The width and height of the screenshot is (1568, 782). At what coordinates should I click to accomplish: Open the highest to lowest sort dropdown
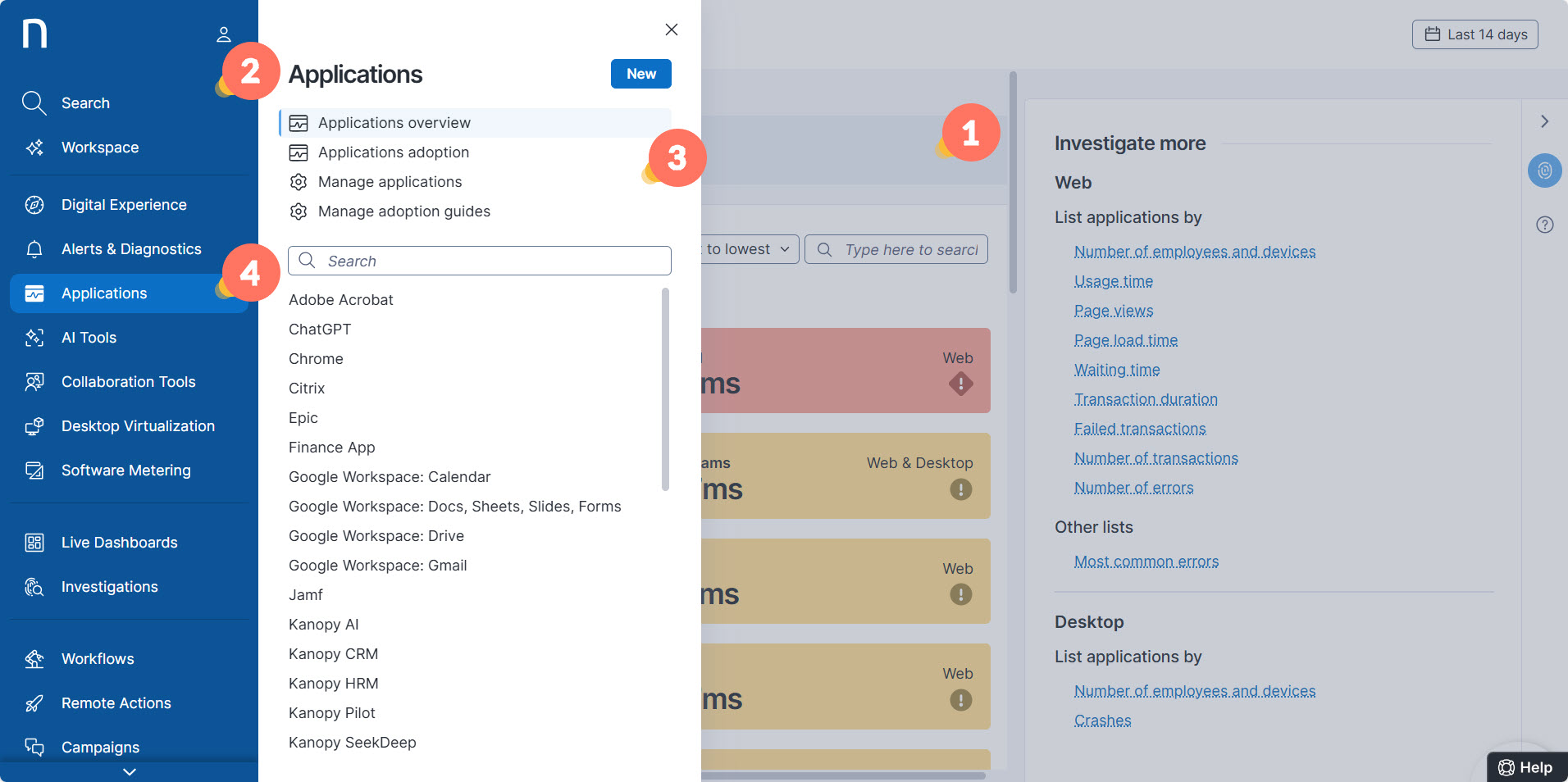(748, 249)
